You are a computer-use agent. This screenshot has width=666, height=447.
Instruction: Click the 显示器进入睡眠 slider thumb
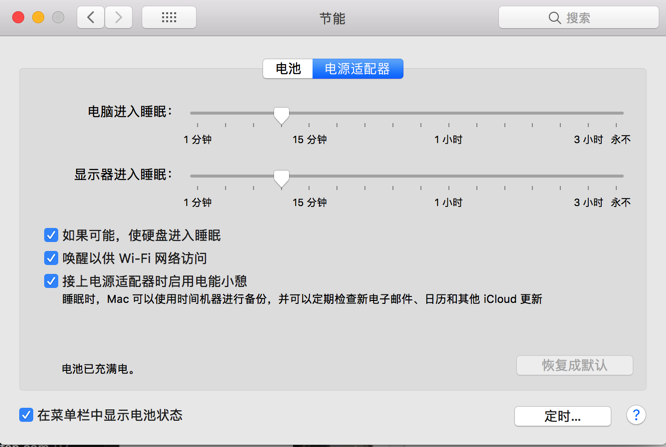(281, 178)
